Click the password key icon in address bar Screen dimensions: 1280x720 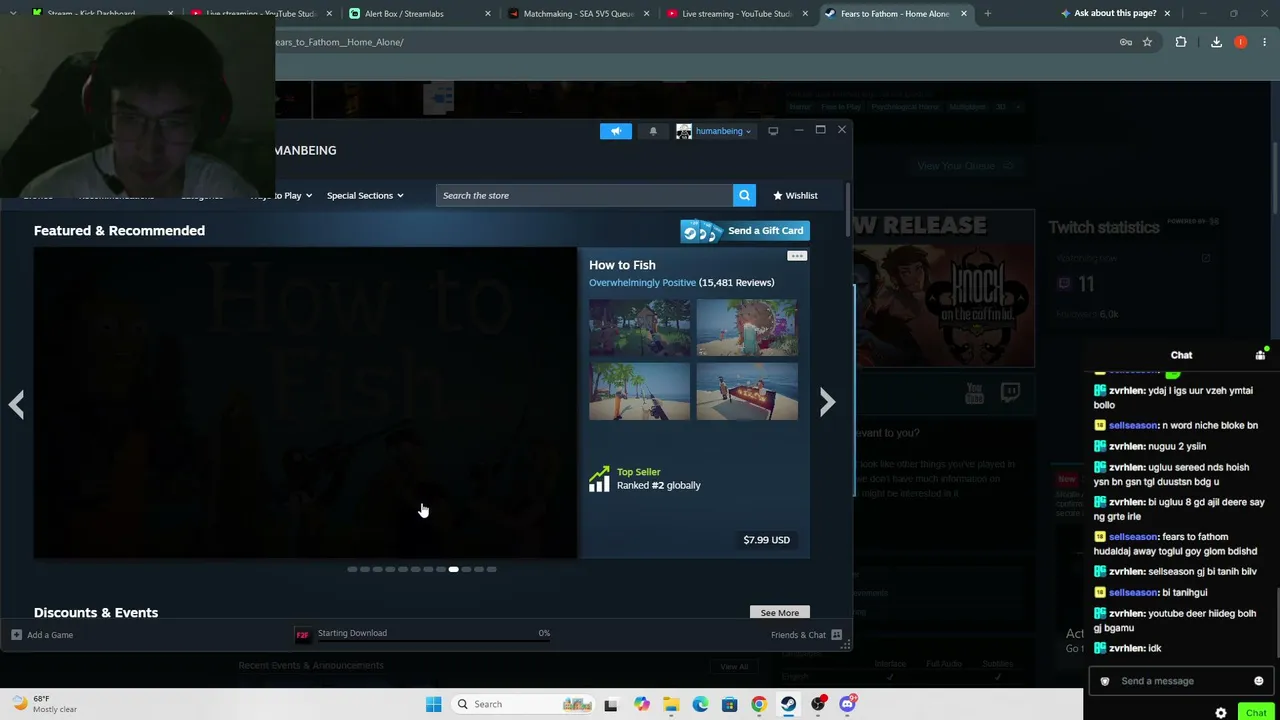point(1126,42)
